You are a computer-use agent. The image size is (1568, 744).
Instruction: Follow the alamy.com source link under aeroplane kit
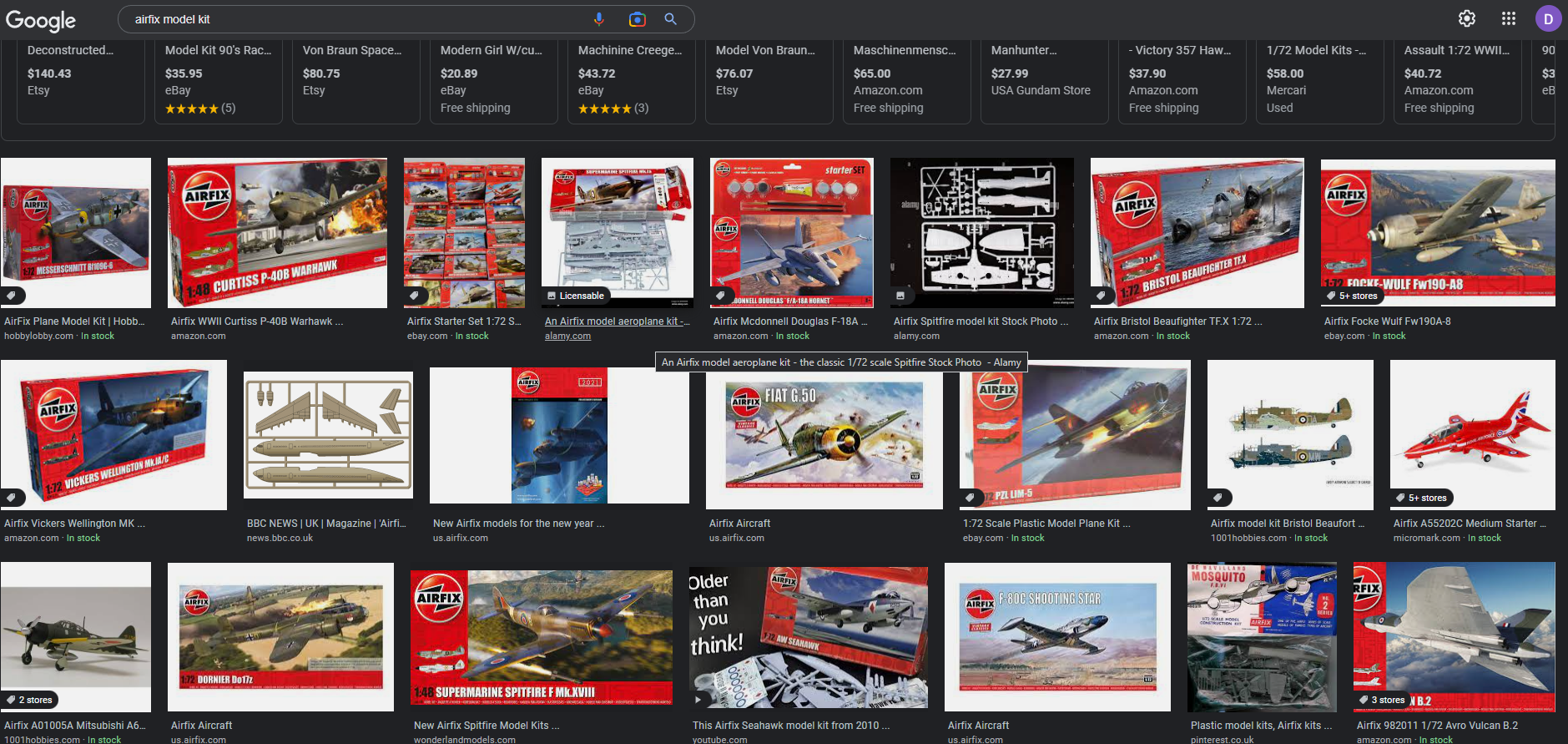coord(567,336)
